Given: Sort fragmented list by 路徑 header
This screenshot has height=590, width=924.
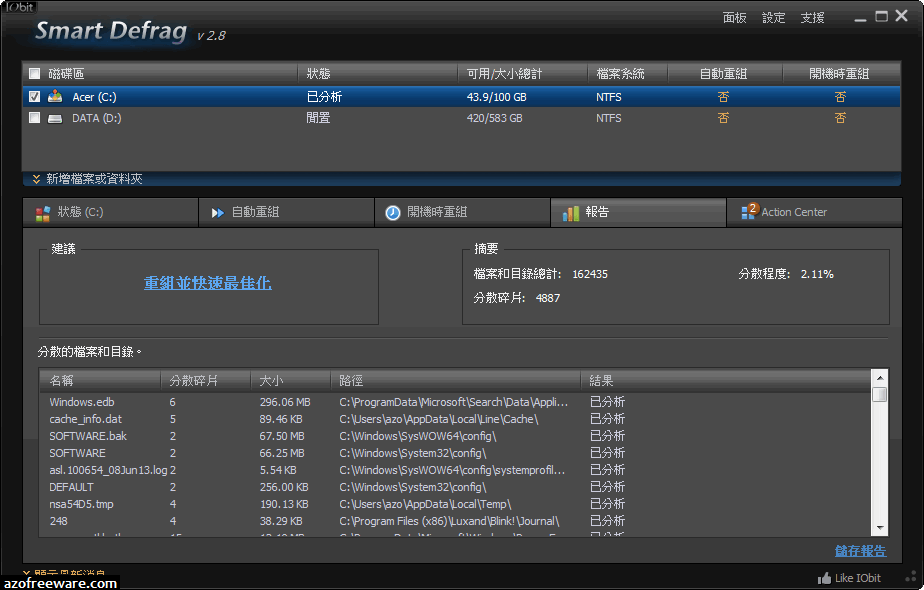Looking at the screenshot, I should point(456,381).
